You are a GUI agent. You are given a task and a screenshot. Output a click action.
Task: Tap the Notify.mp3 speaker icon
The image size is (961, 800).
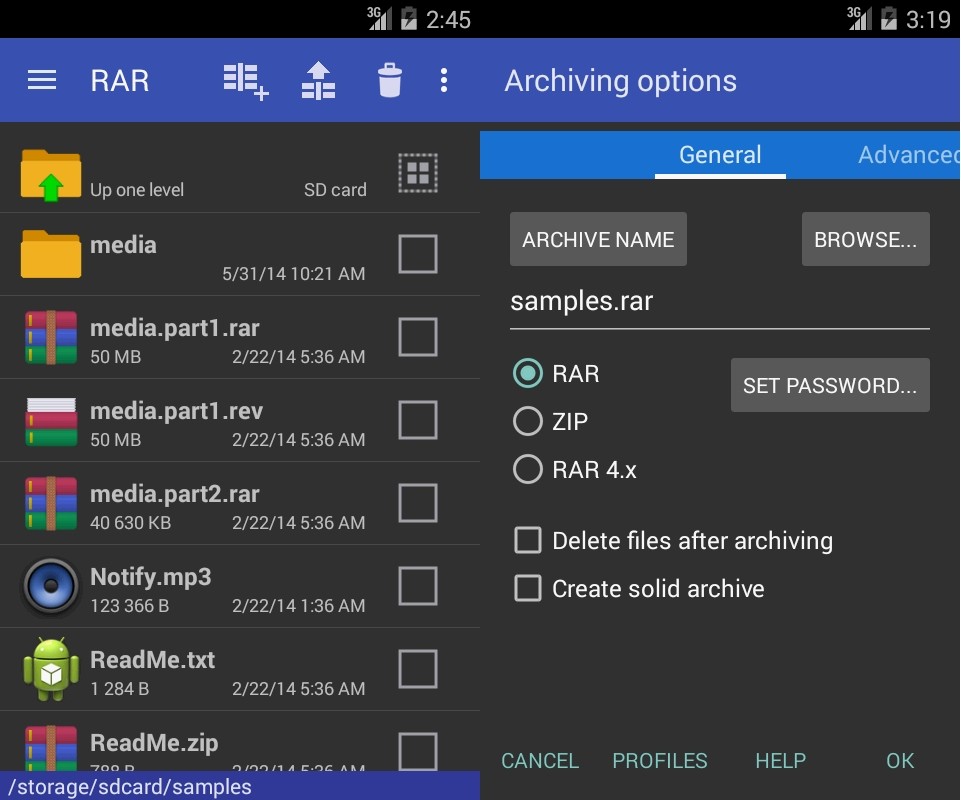click(x=51, y=586)
